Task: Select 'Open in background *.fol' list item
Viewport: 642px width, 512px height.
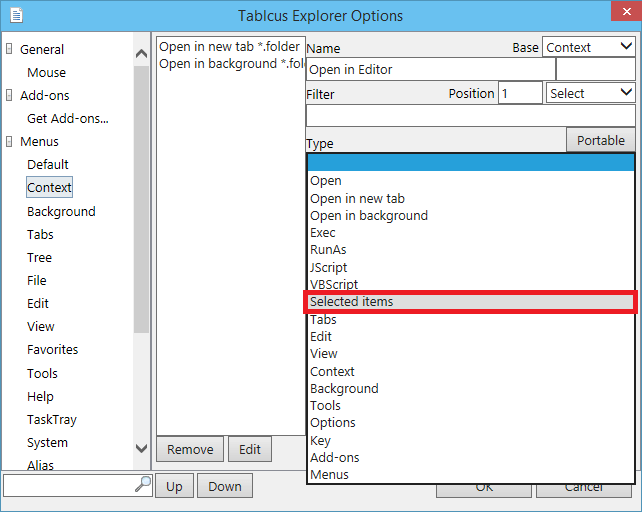Action: [231, 63]
